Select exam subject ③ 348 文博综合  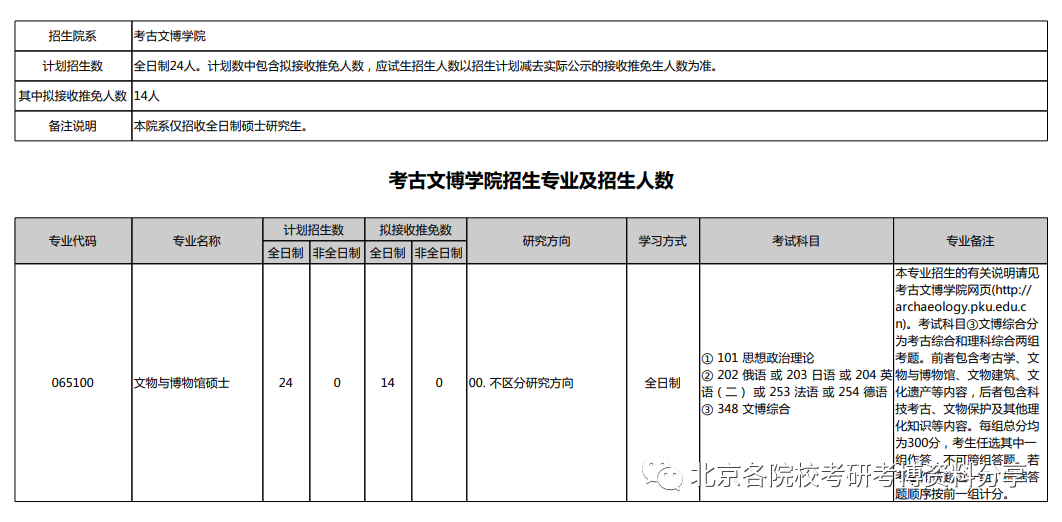(x=746, y=409)
